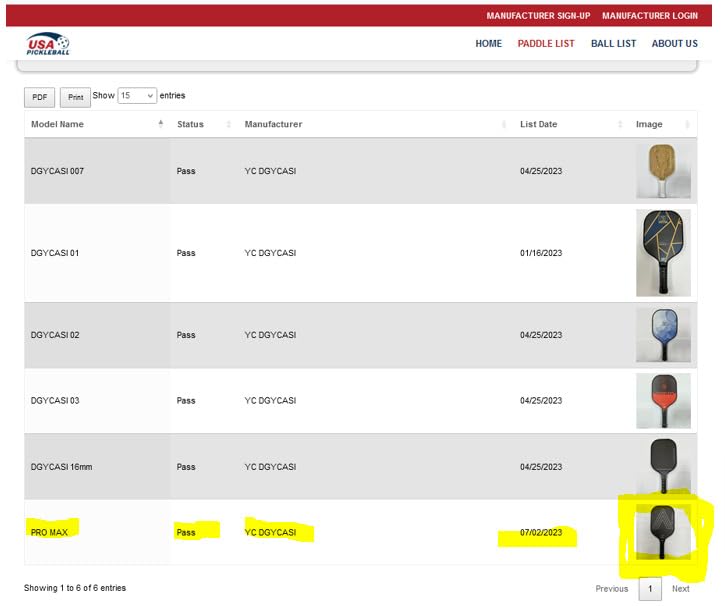Click Next pagination link

(680, 588)
